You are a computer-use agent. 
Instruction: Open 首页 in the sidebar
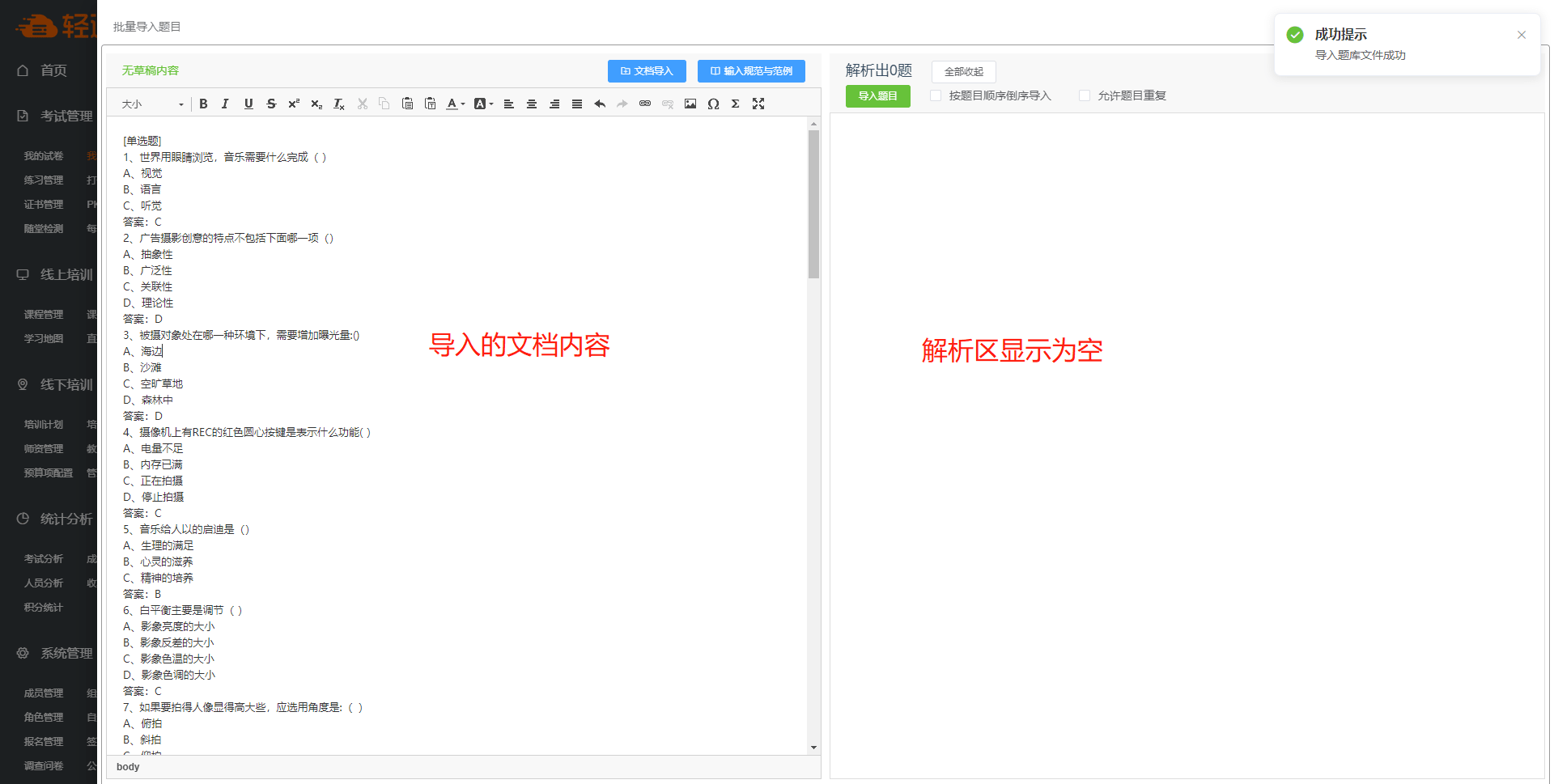point(53,70)
